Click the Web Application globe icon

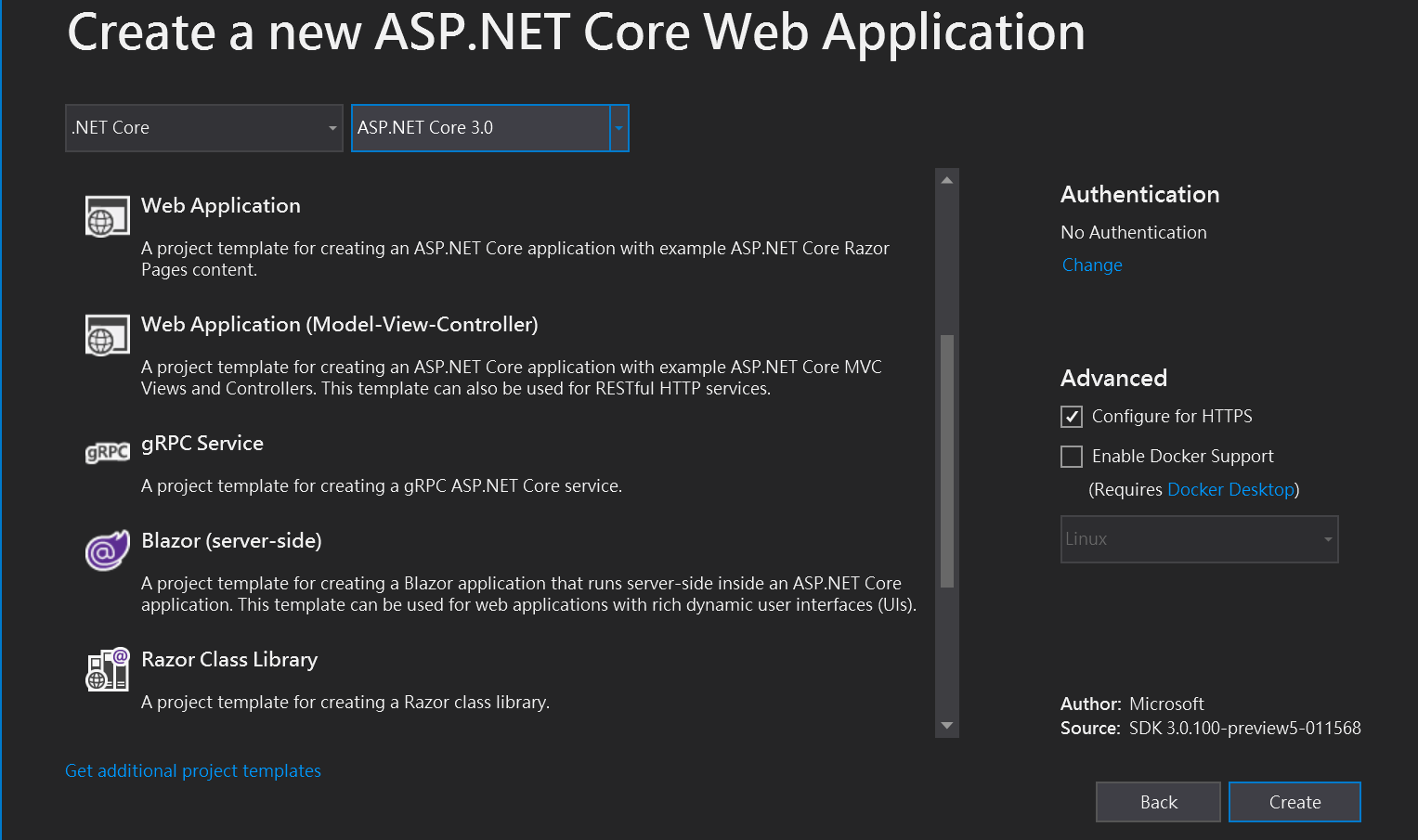(107, 217)
